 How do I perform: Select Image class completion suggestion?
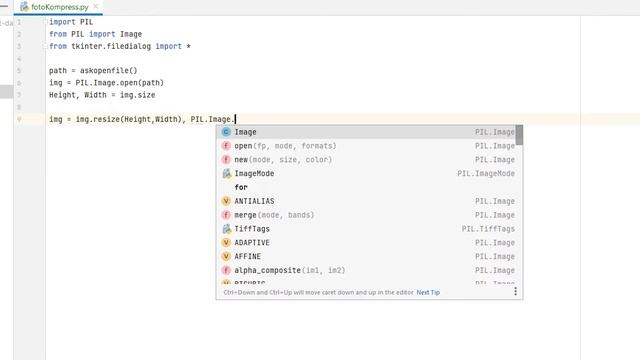[365, 132]
